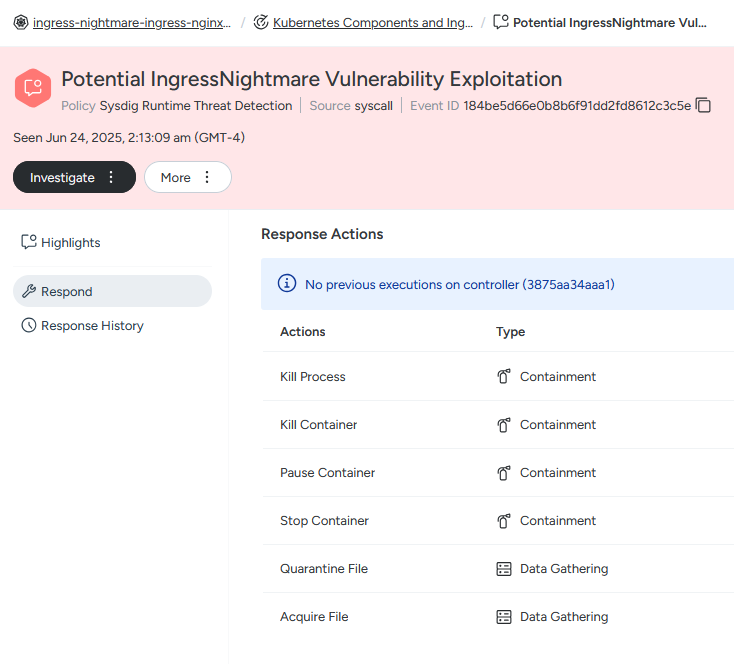This screenshot has width=734, height=664.
Task: Open the Response History tab
Action: [112, 325]
